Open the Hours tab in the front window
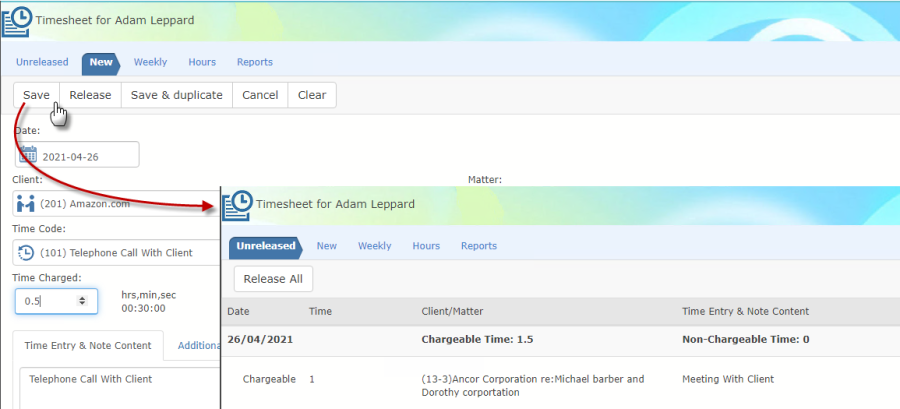Image resolution: width=900 pixels, height=409 pixels. [x=426, y=246]
